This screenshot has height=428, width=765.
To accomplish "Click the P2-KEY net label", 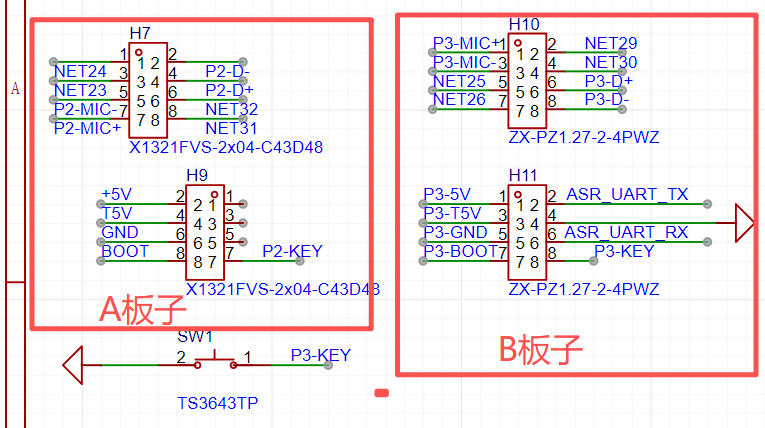I will [292, 251].
